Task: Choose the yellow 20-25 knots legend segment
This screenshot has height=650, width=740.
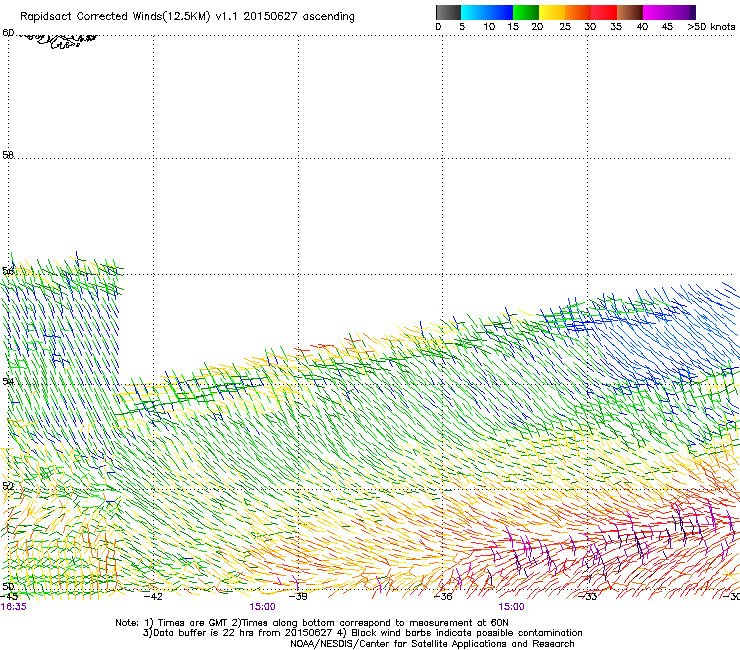Action: (x=552, y=12)
